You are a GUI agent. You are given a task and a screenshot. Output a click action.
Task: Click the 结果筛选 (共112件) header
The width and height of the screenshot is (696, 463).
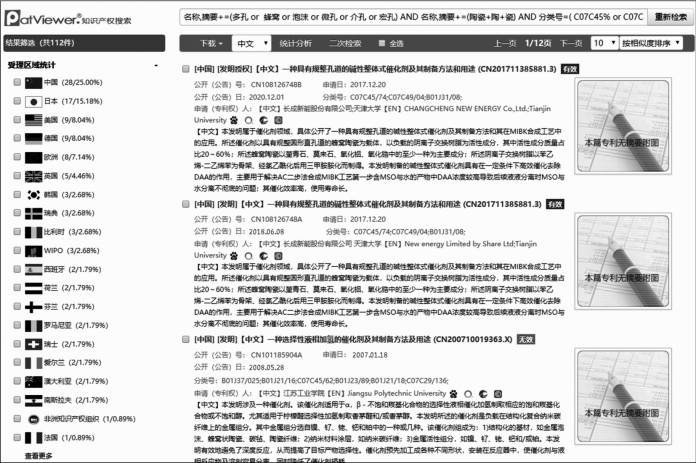pos(84,43)
